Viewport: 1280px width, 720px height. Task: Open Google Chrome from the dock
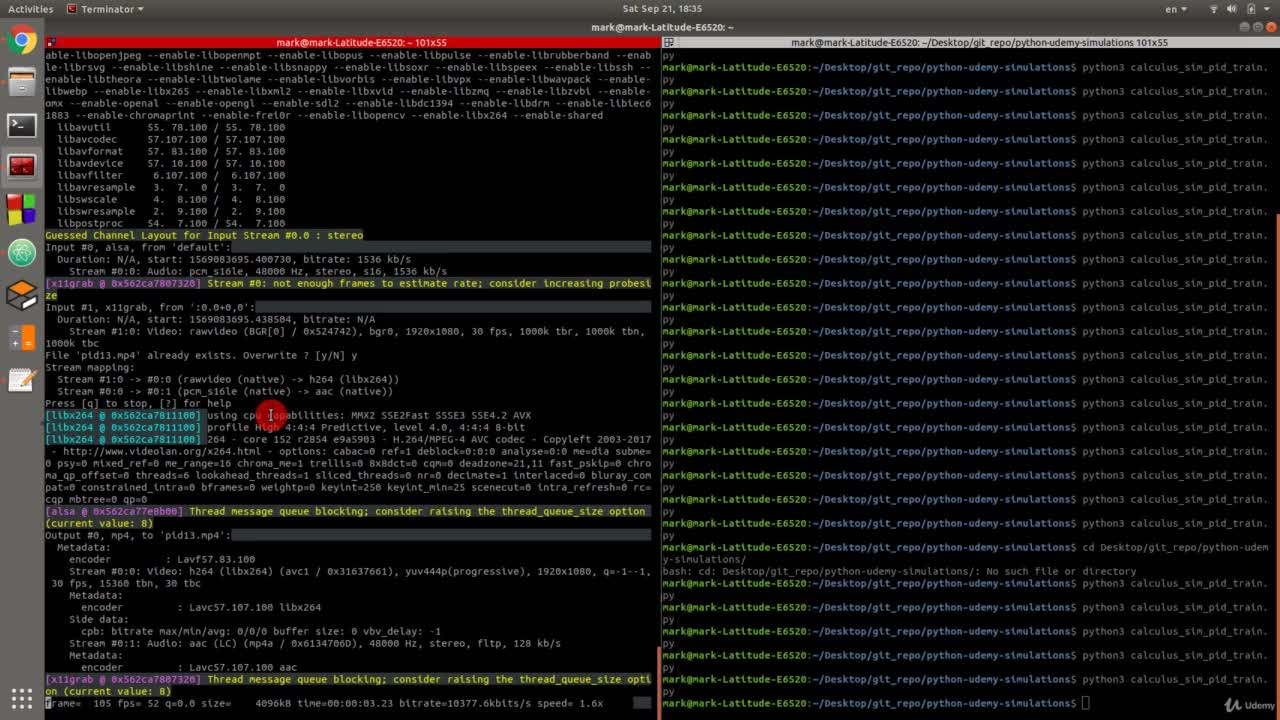[22, 41]
